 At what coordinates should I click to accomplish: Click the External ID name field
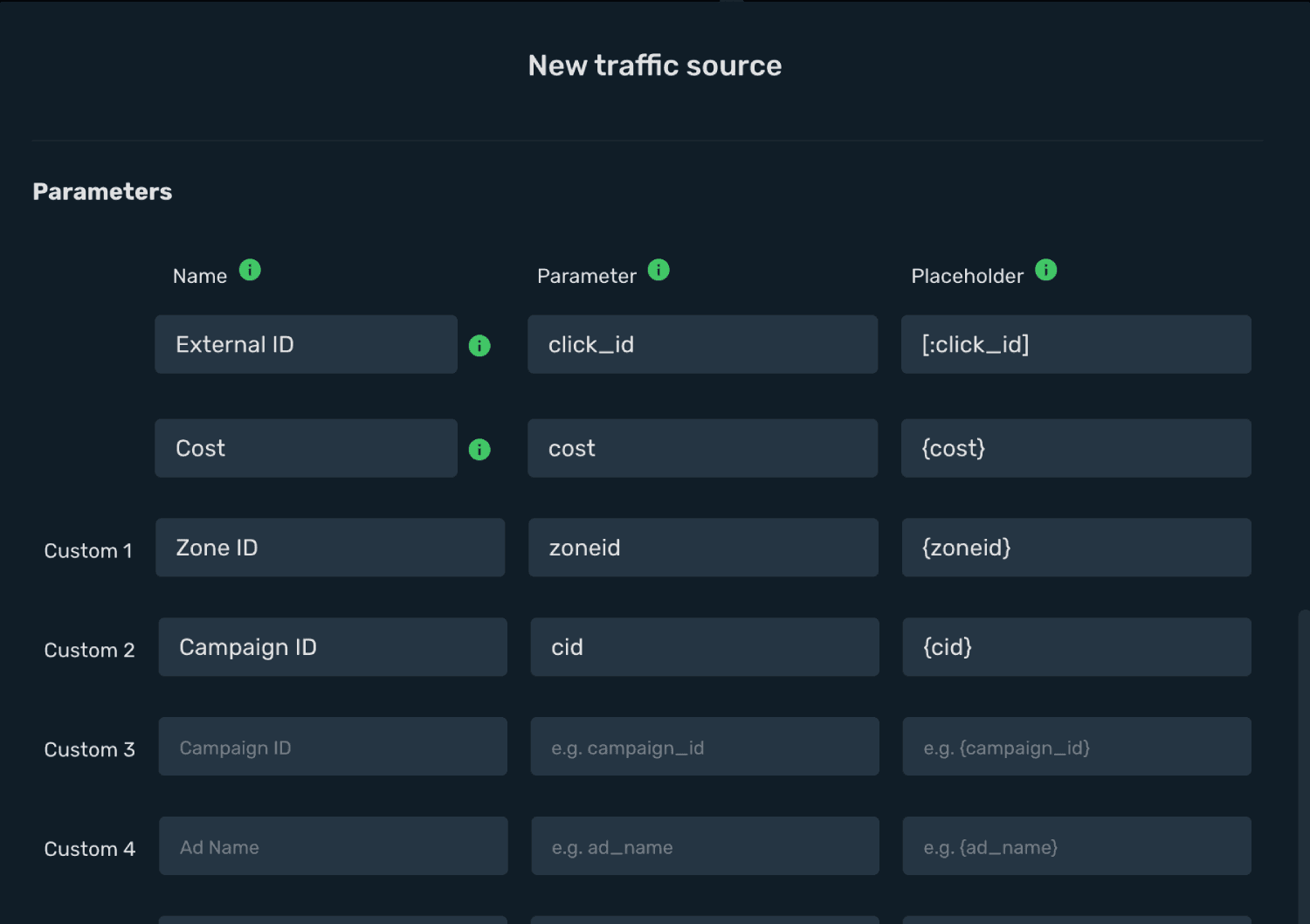click(x=306, y=345)
